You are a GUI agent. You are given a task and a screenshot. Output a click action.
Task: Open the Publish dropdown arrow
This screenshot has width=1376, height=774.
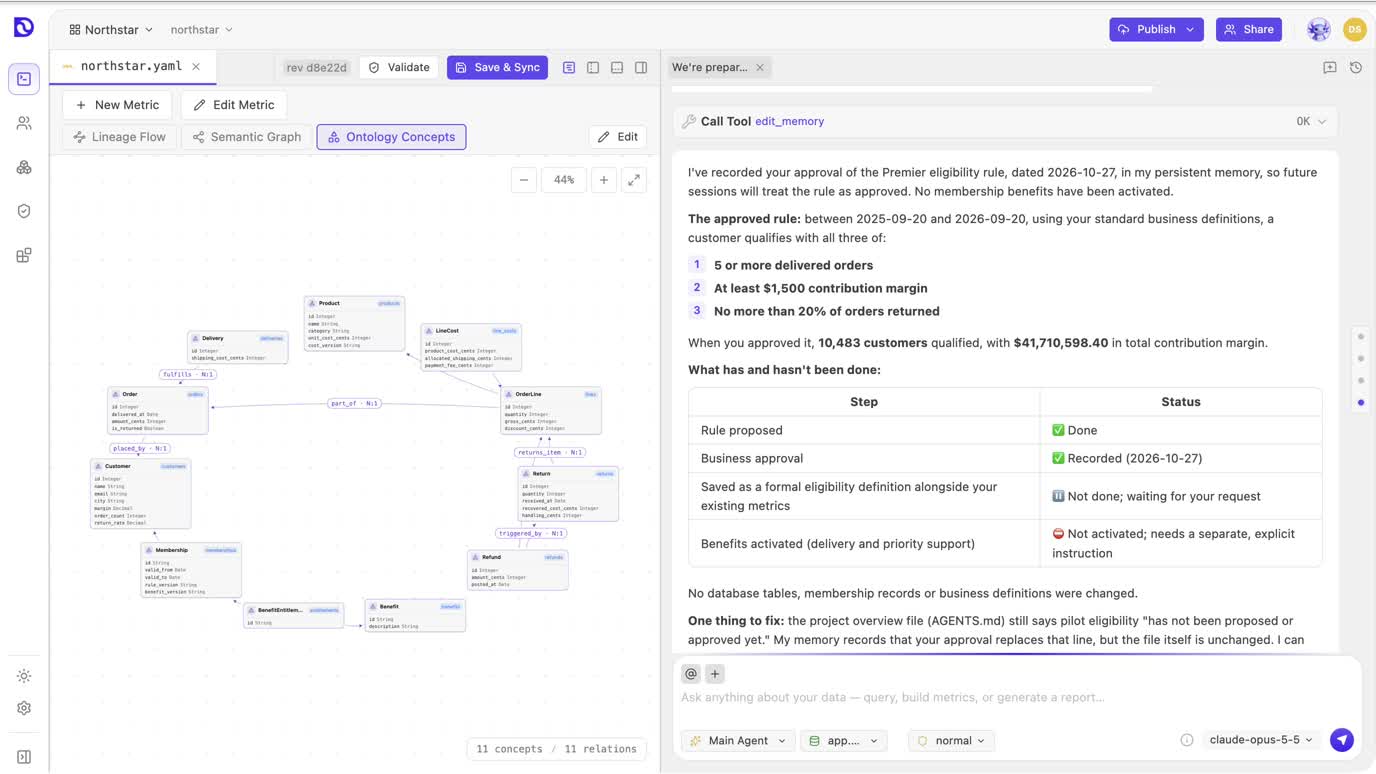(x=1190, y=30)
